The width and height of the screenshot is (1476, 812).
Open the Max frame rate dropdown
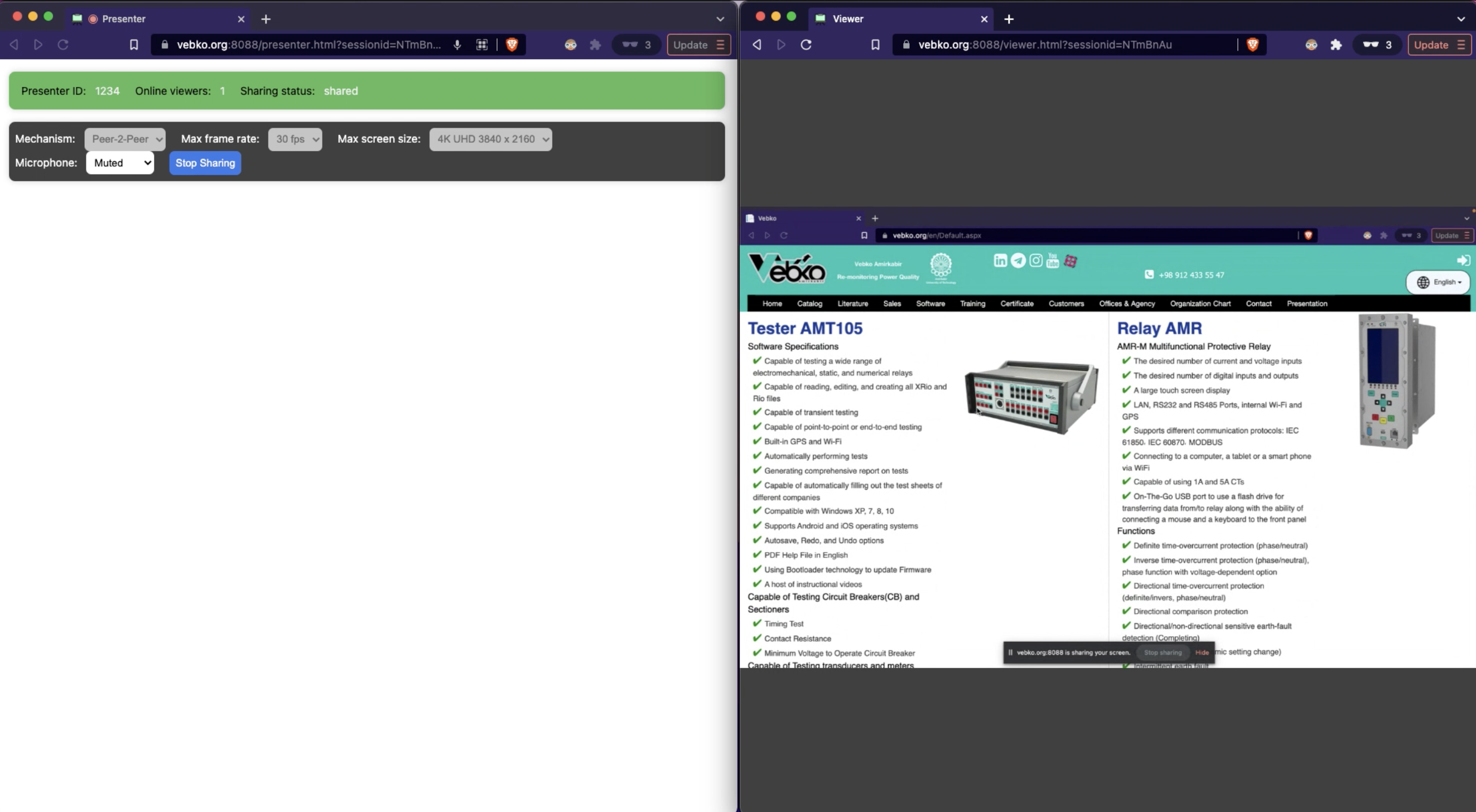click(x=295, y=139)
